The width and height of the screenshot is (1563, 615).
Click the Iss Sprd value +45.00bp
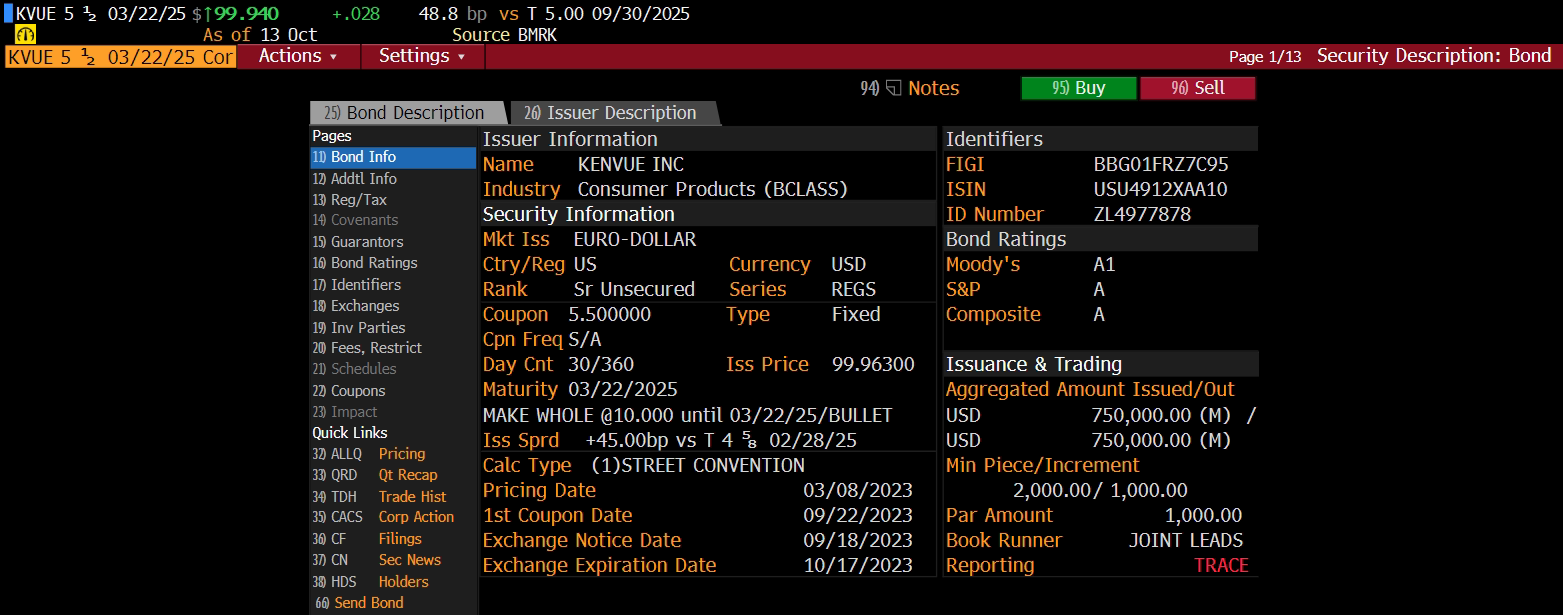(x=629, y=440)
